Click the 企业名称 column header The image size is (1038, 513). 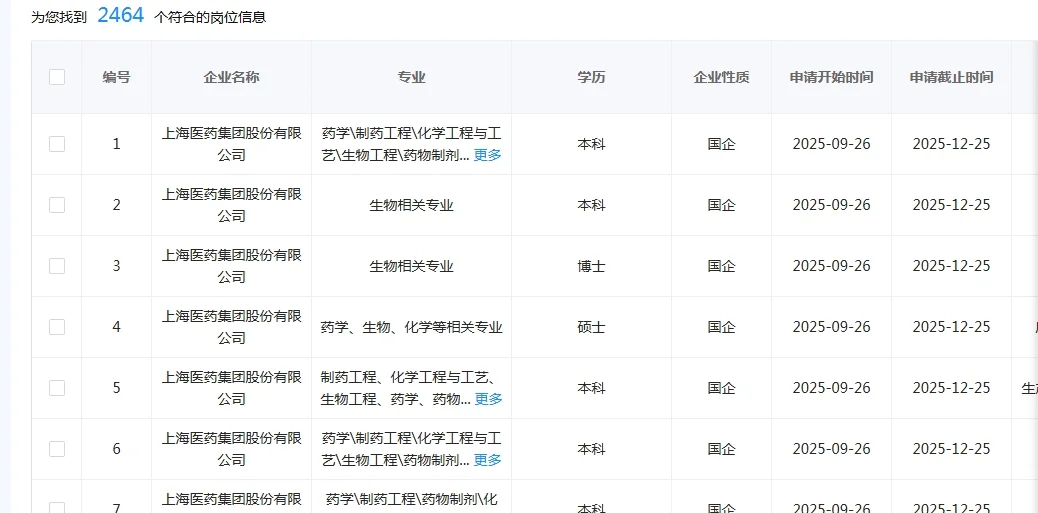[232, 77]
